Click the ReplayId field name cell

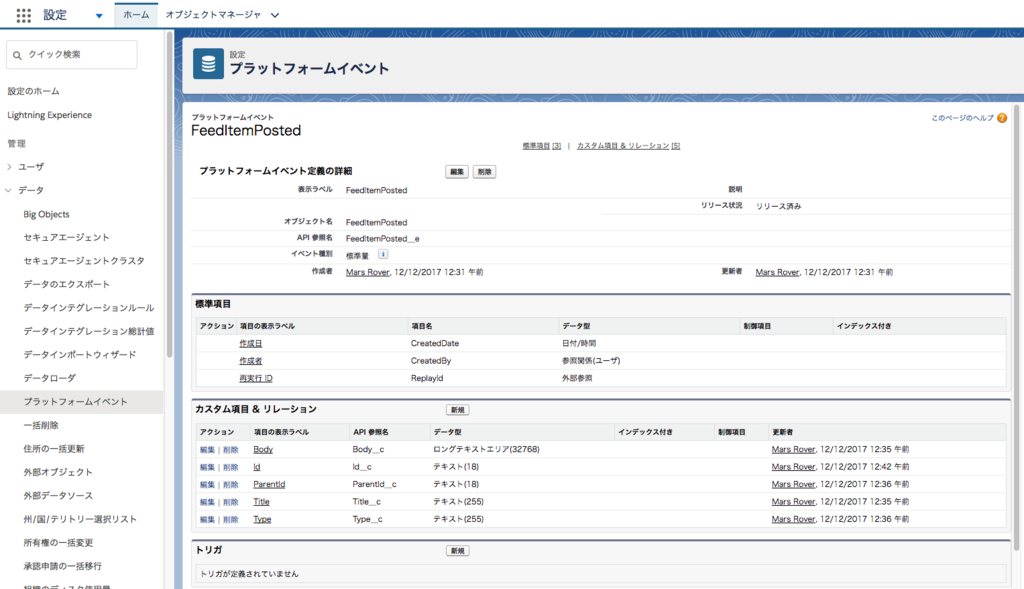(427, 379)
